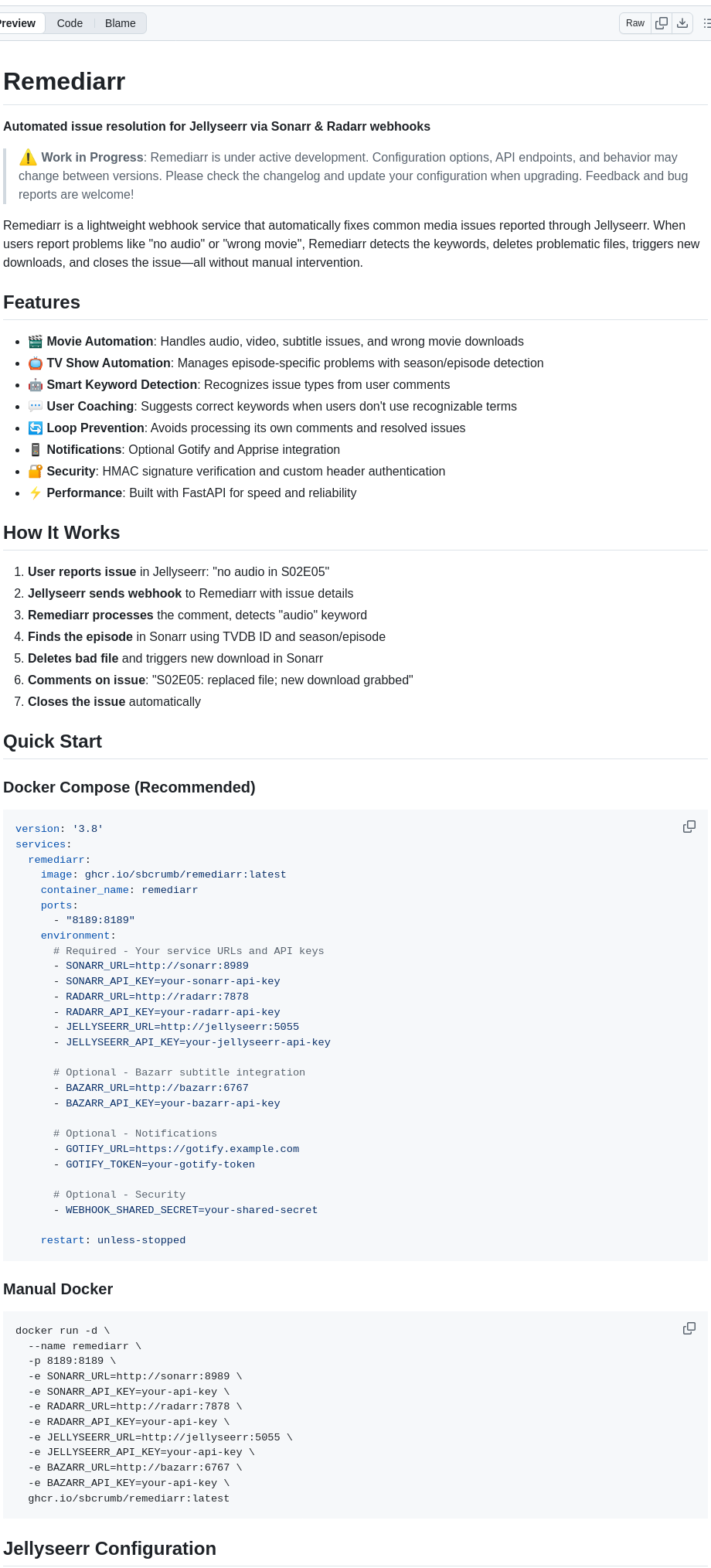Click the Features section heading

click(x=41, y=302)
